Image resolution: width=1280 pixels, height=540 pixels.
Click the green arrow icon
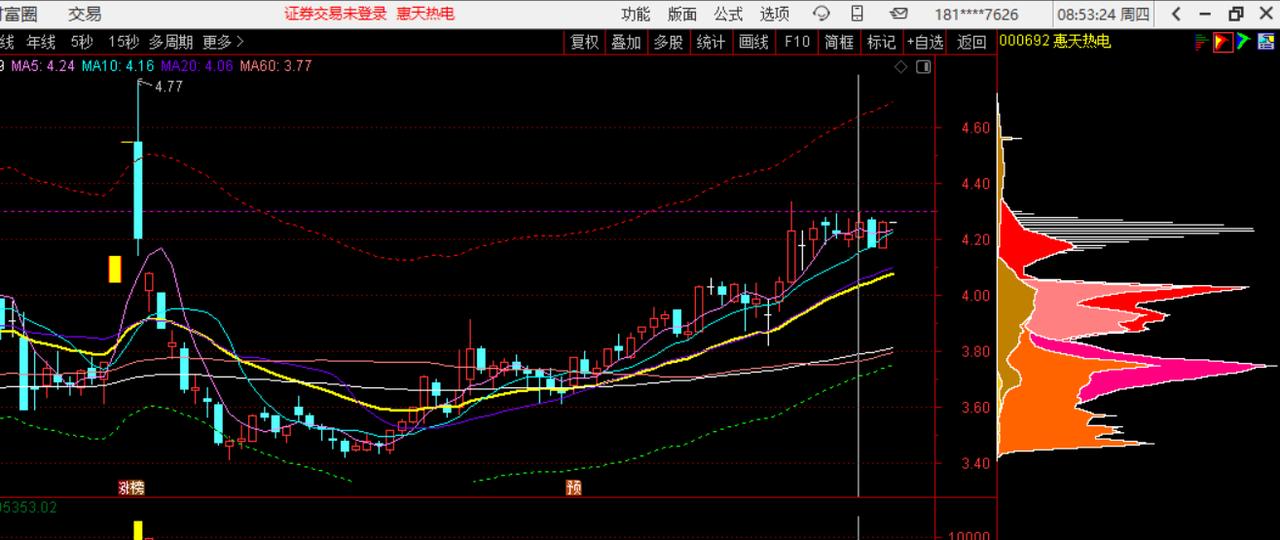tap(1243, 42)
